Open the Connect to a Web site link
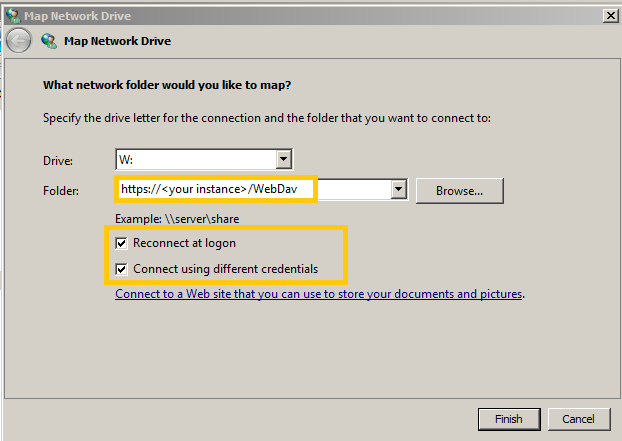This screenshot has height=441, width=622. tap(319, 295)
